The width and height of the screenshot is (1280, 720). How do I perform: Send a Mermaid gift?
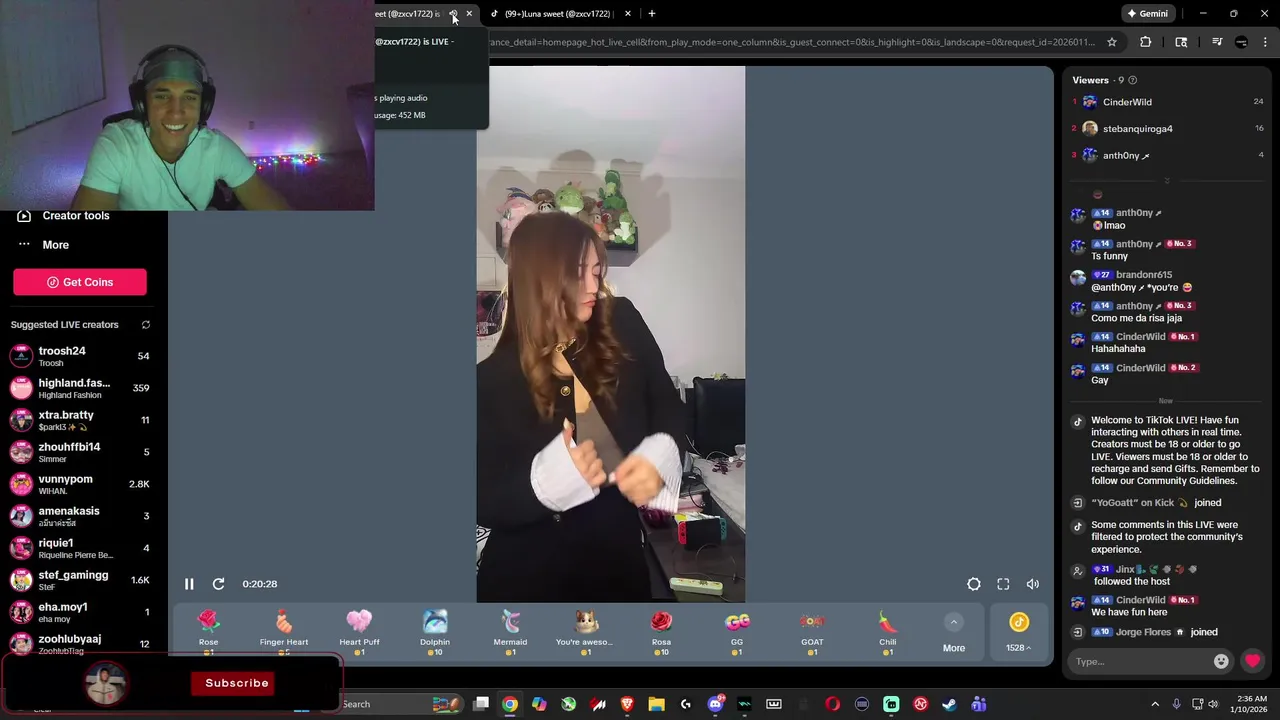510,632
